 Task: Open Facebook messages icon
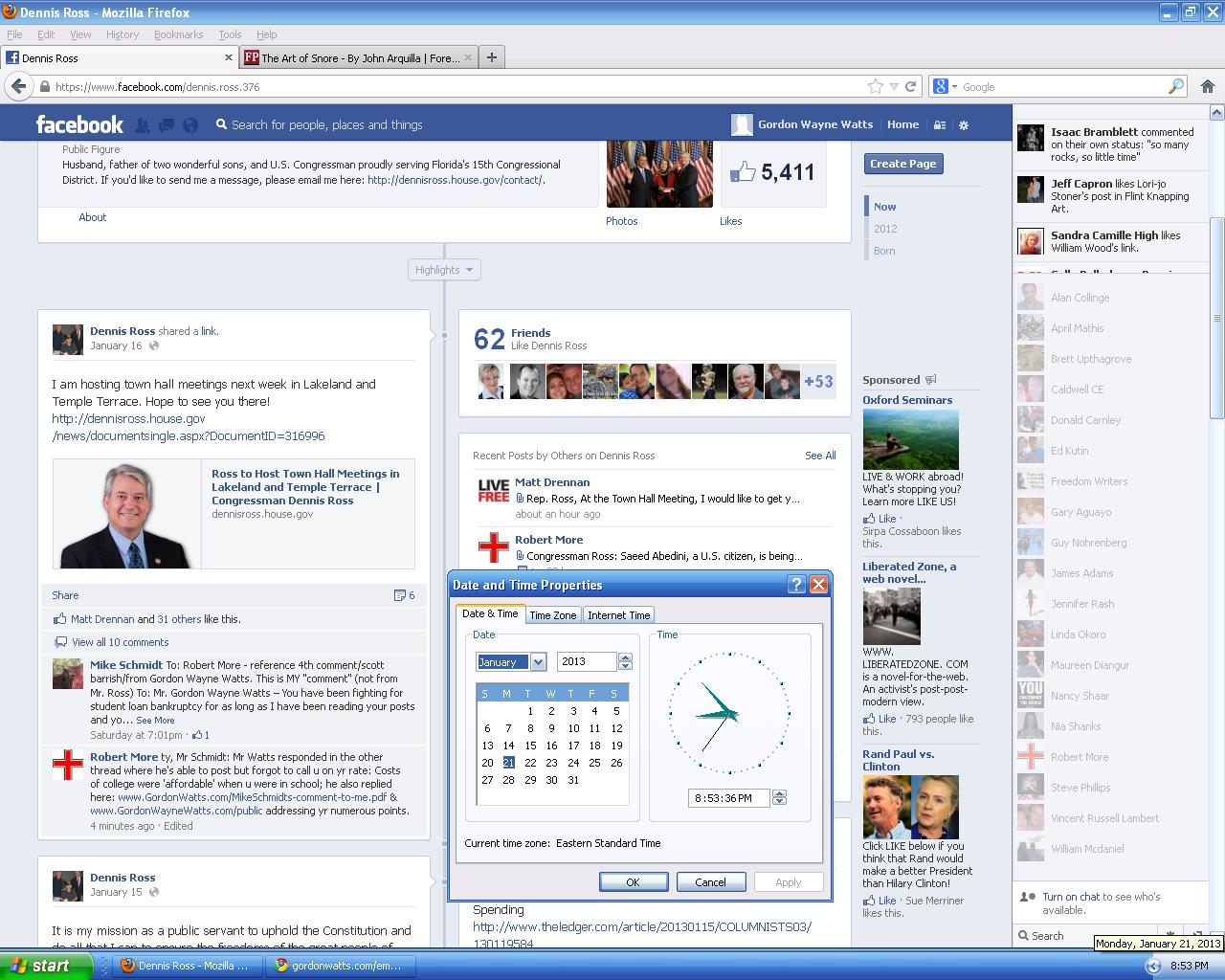point(167,124)
